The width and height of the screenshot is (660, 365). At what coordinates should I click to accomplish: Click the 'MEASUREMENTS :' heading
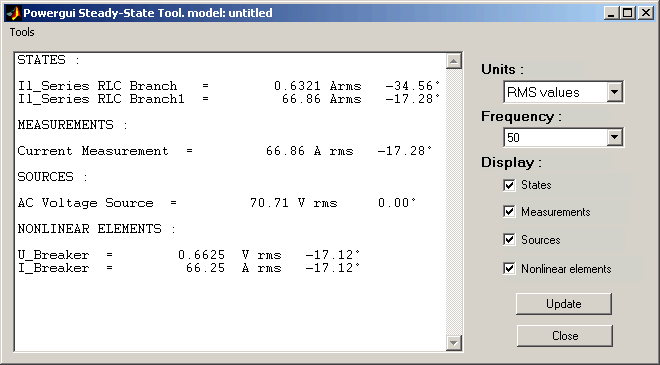(72, 125)
